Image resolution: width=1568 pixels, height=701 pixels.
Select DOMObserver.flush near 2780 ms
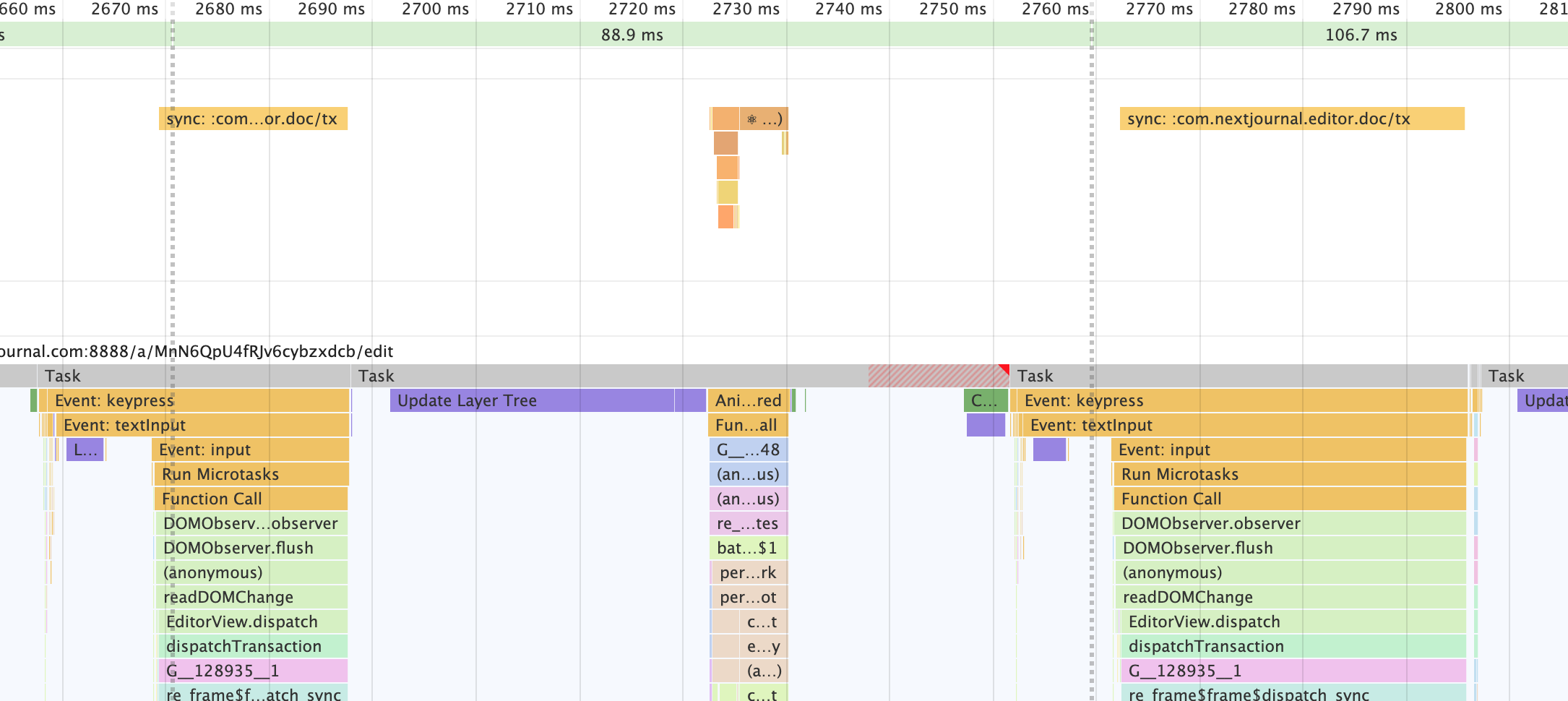coord(1291,548)
